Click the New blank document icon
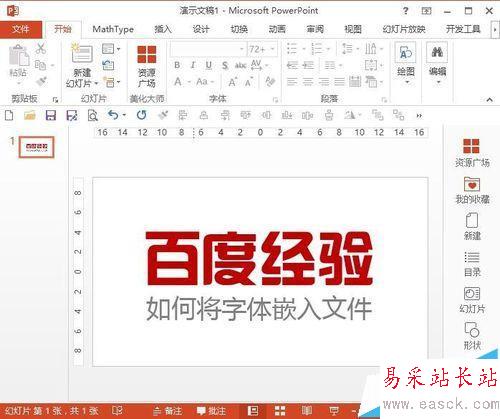The width and height of the screenshot is (500, 419). (9, 116)
